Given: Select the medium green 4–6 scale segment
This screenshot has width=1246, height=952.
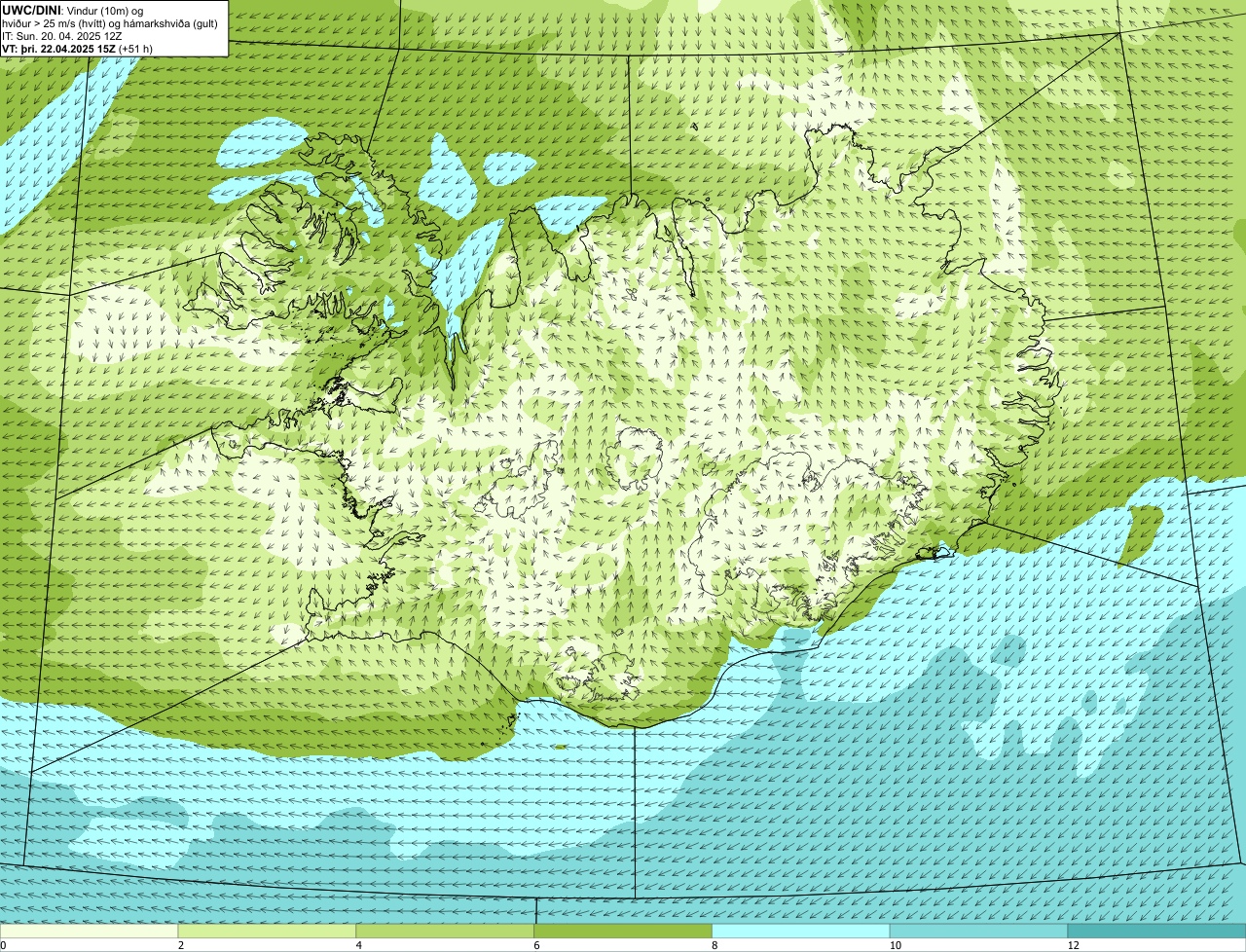Looking at the screenshot, I should coord(446,932).
